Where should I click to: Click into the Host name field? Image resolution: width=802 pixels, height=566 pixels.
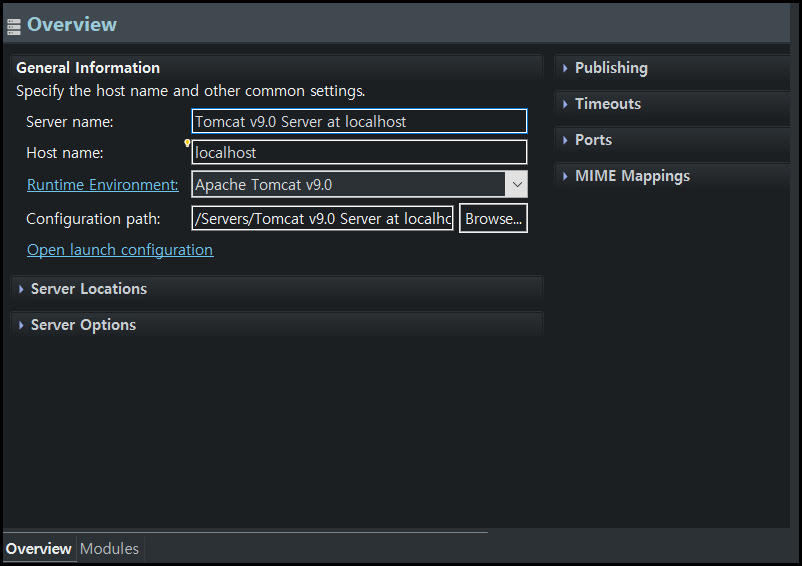tap(359, 152)
